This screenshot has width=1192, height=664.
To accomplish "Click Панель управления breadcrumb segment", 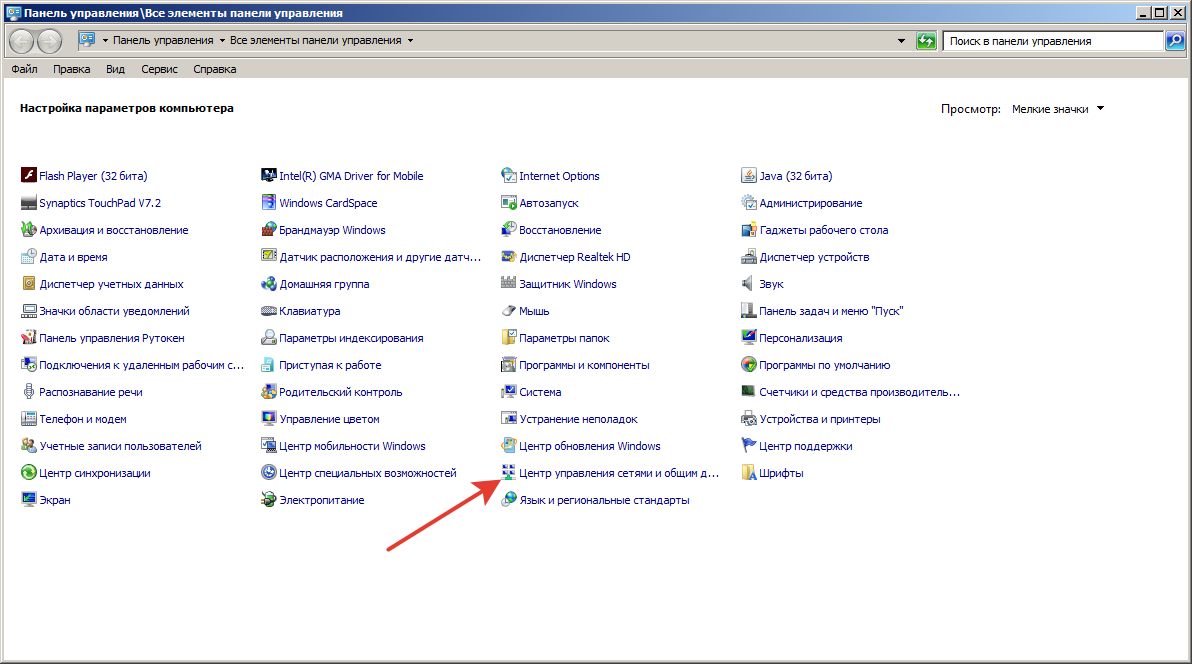I will (x=163, y=40).
